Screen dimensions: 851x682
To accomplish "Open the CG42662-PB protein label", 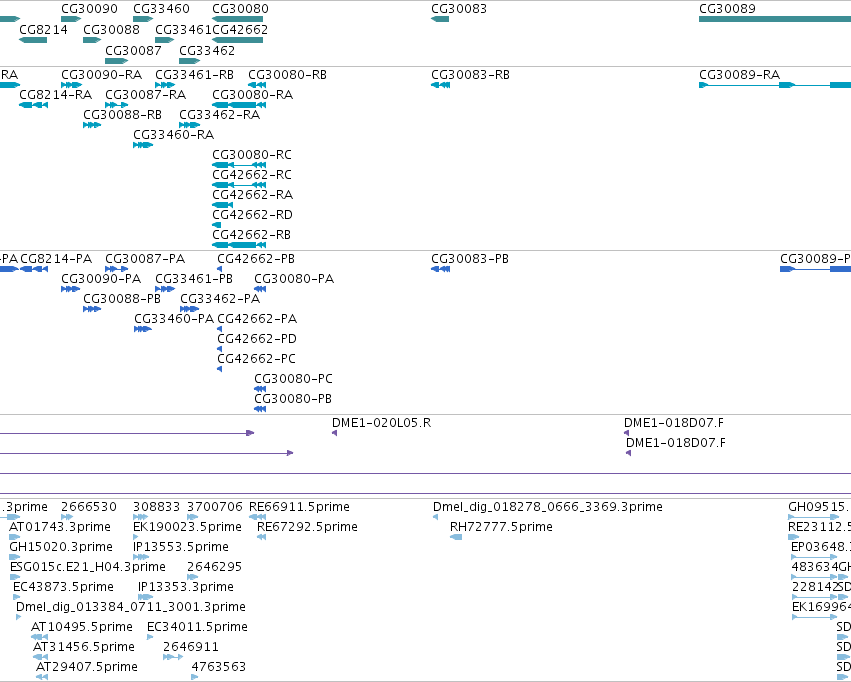I will coord(256,259).
